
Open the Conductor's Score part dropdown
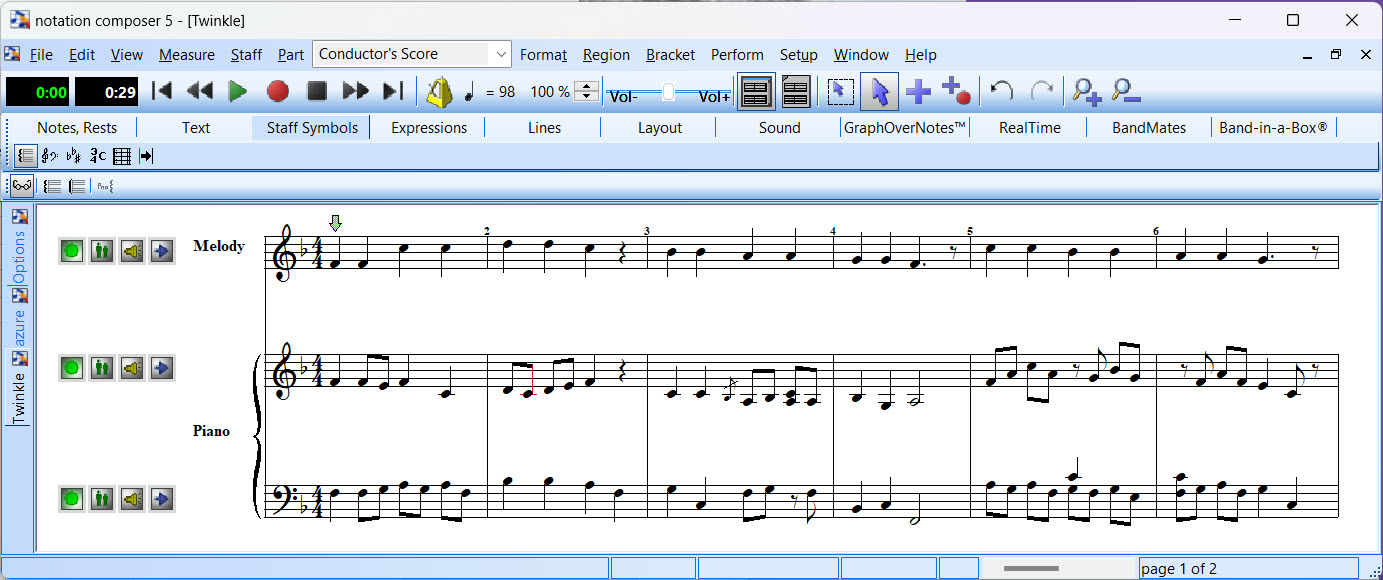(500, 55)
